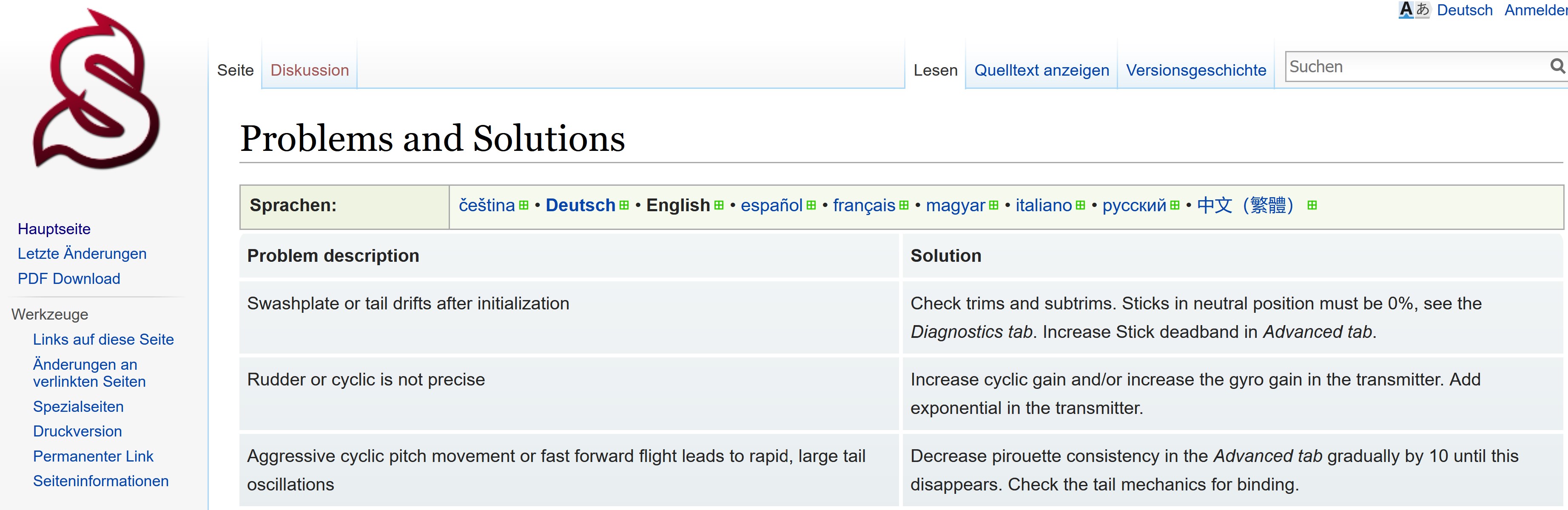The height and width of the screenshot is (510, 1568).
Task: Click green plus icon next to français
Action: tap(904, 206)
